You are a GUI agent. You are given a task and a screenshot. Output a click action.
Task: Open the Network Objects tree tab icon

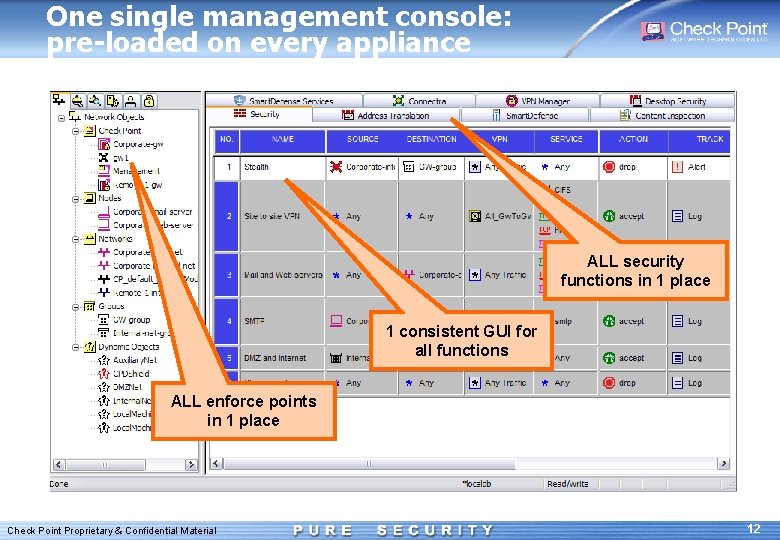click(x=59, y=99)
